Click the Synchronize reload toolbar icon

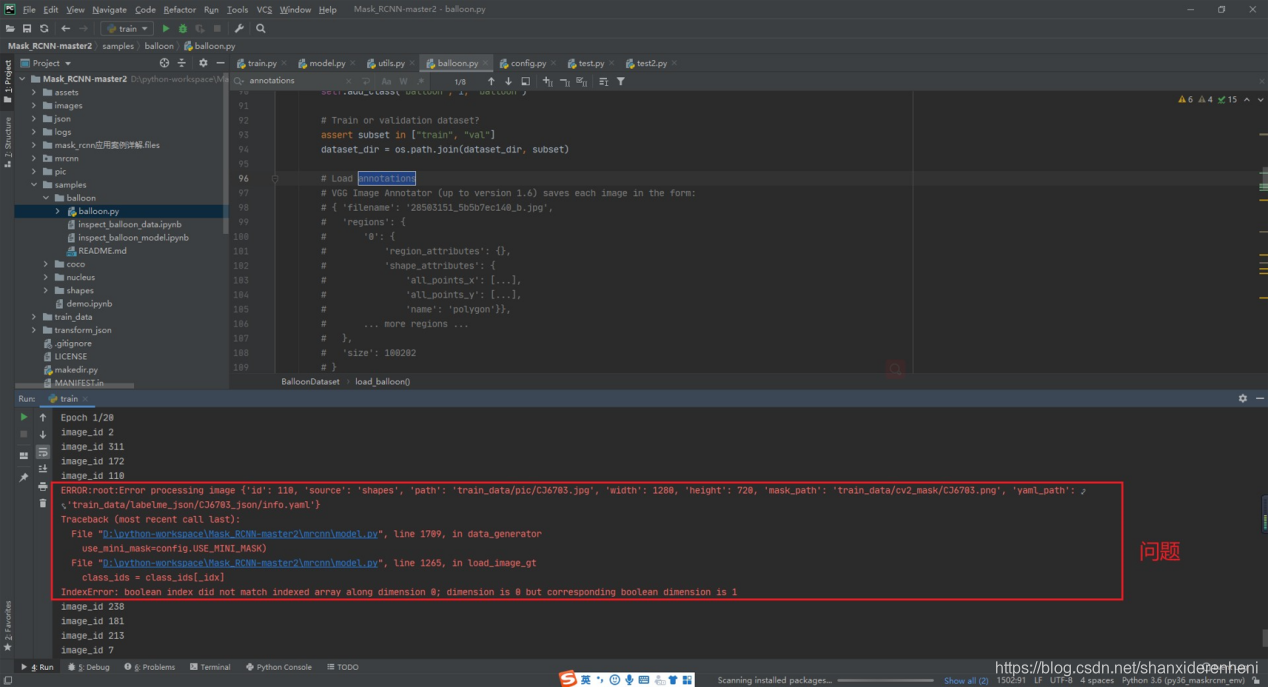click(44, 29)
